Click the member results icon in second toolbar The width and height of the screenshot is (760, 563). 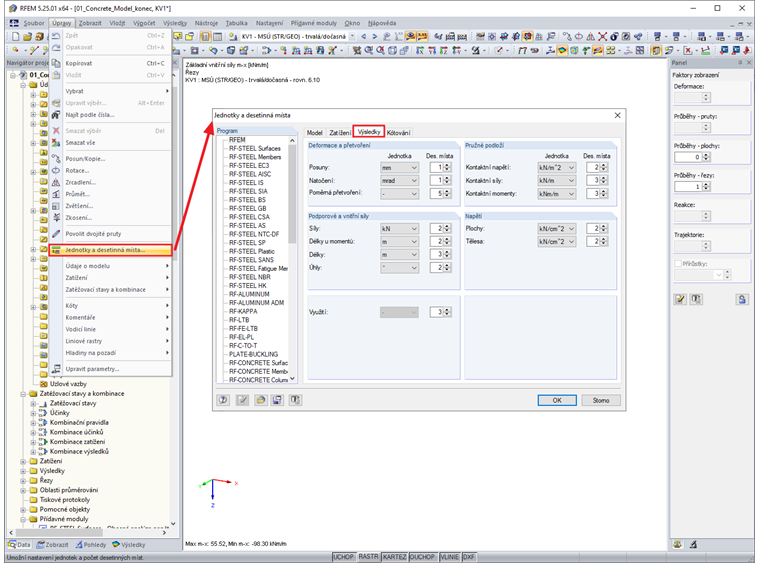[550, 50]
